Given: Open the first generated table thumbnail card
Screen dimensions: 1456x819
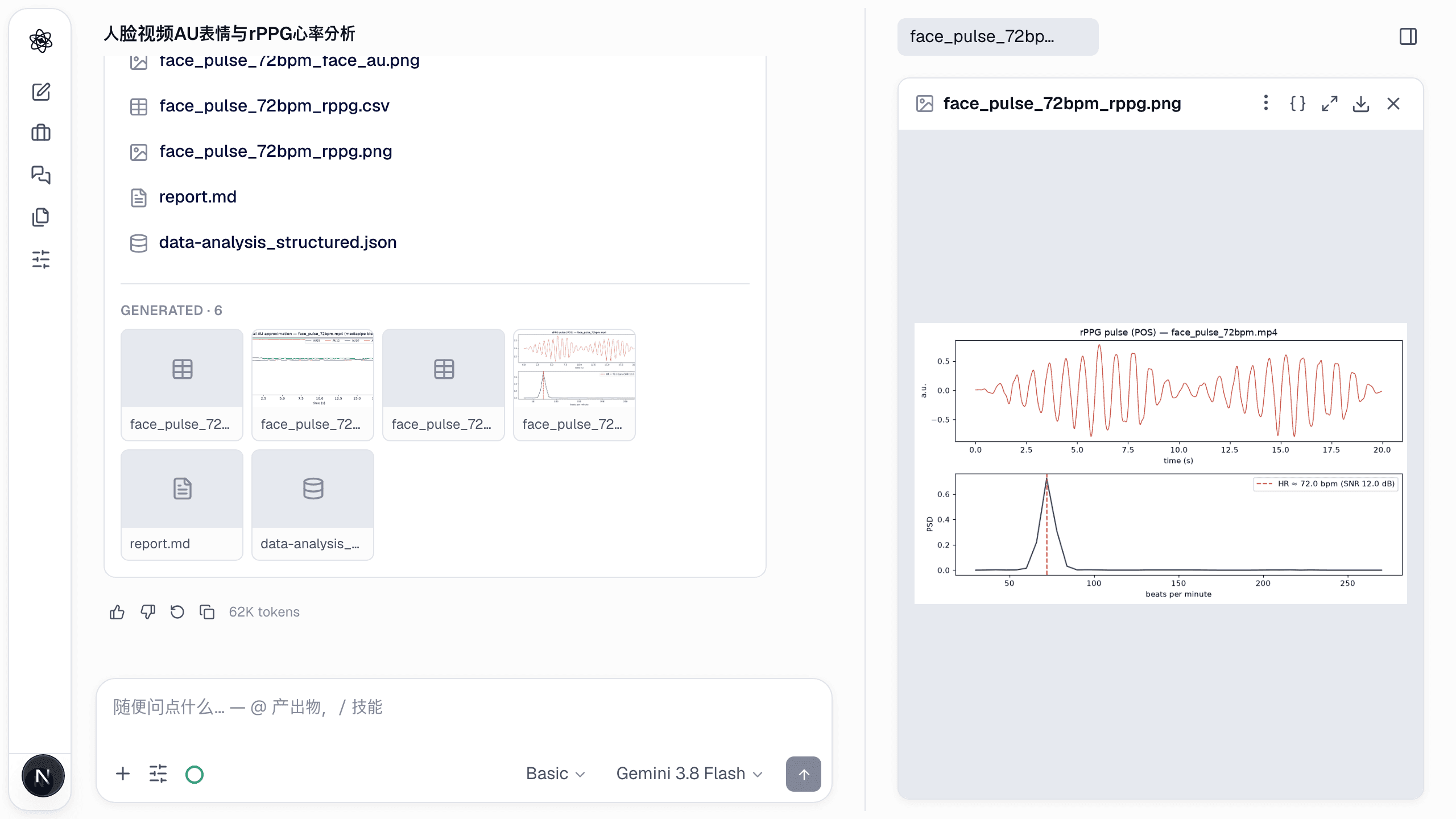Looking at the screenshot, I should click(182, 384).
